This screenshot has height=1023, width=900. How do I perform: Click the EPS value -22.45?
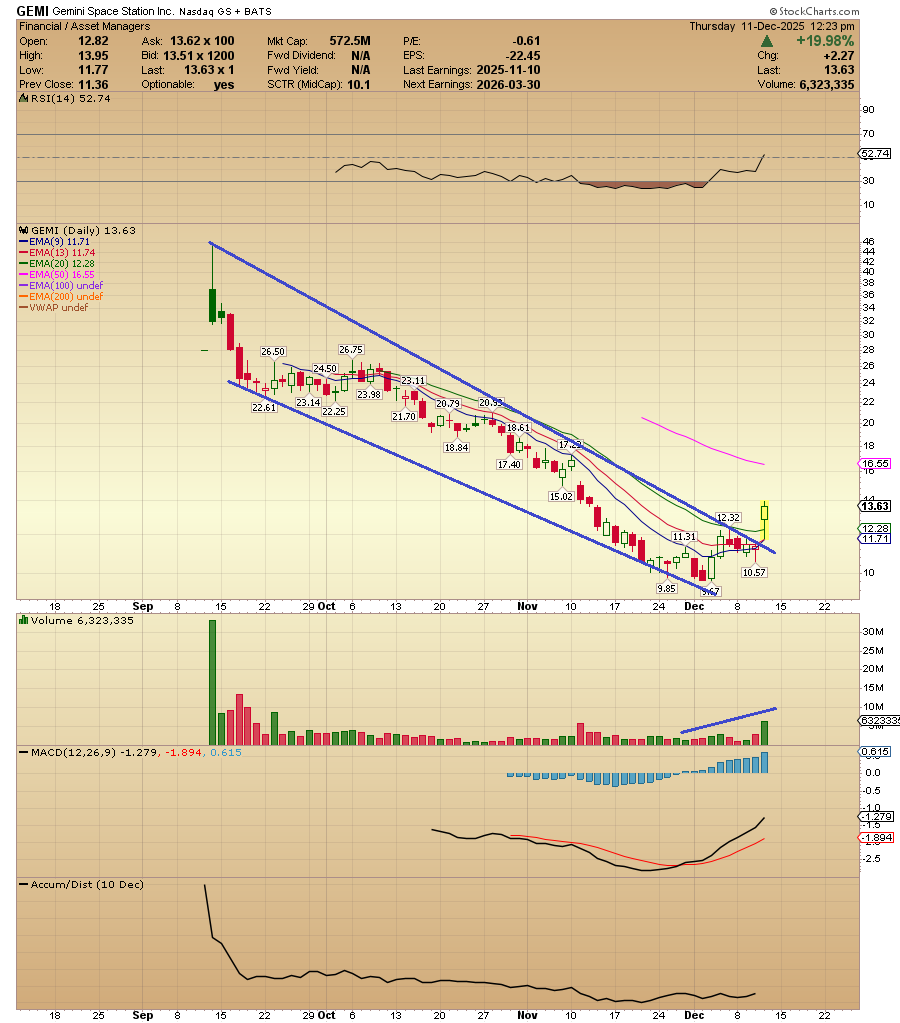pyautogui.click(x=523, y=55)
